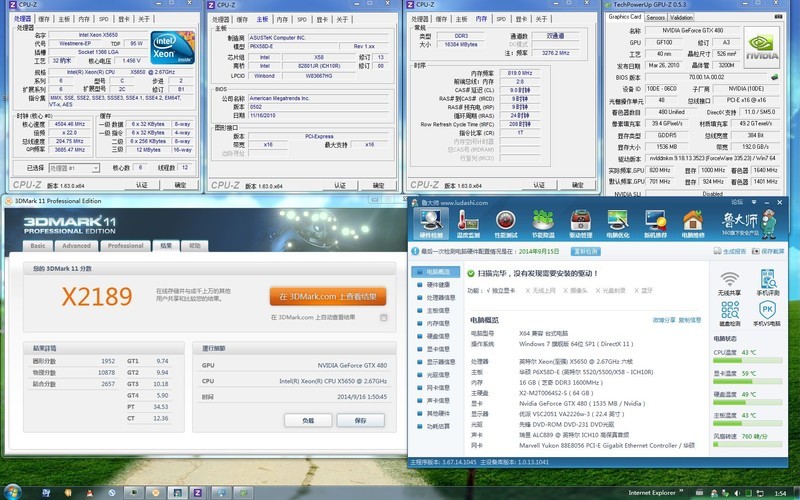
Task: Click 重新检测 rescan button in Ludashi
Action: click(x=585, y=251)
